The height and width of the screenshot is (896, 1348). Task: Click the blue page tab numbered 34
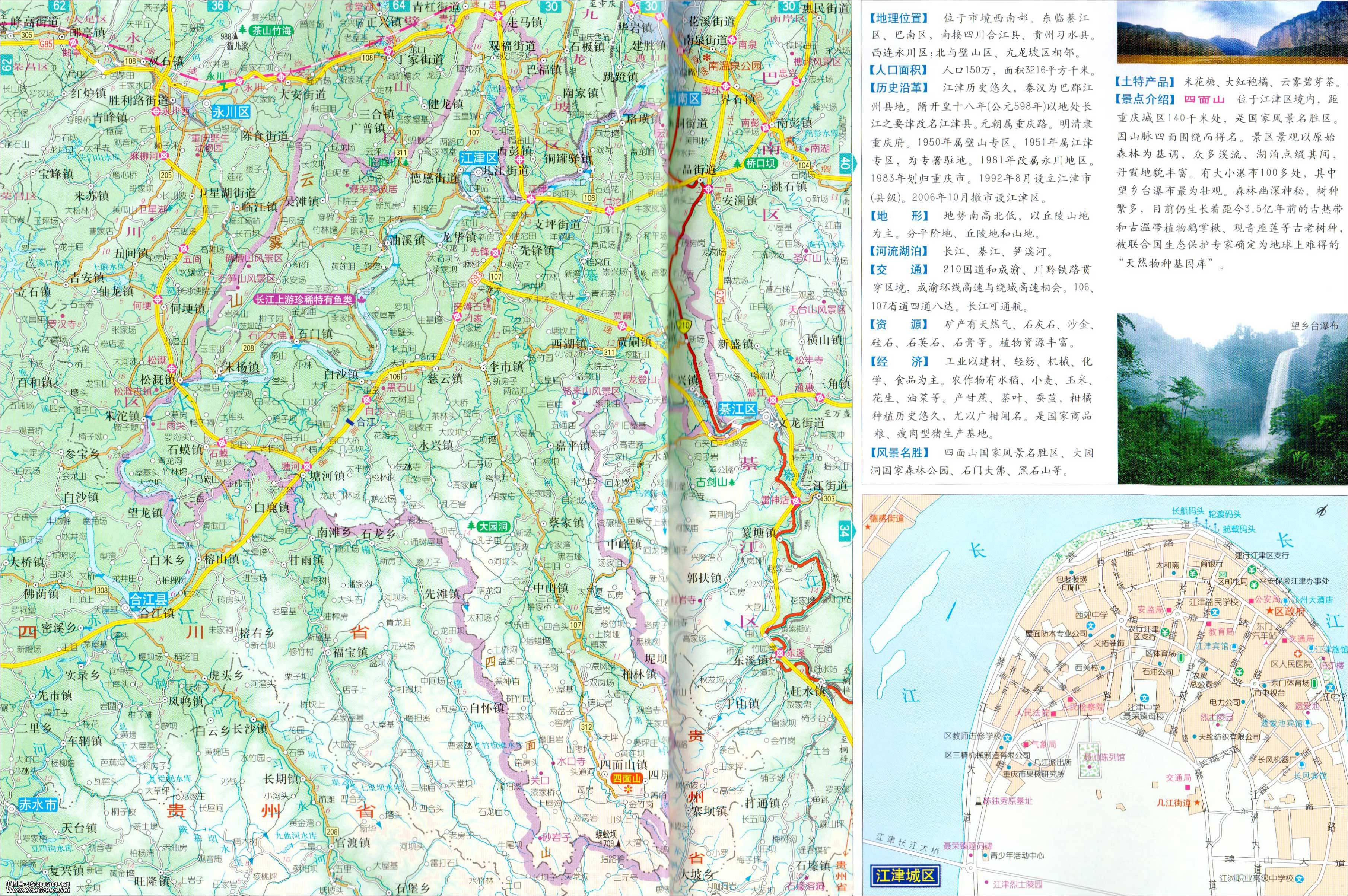point(844,530)
